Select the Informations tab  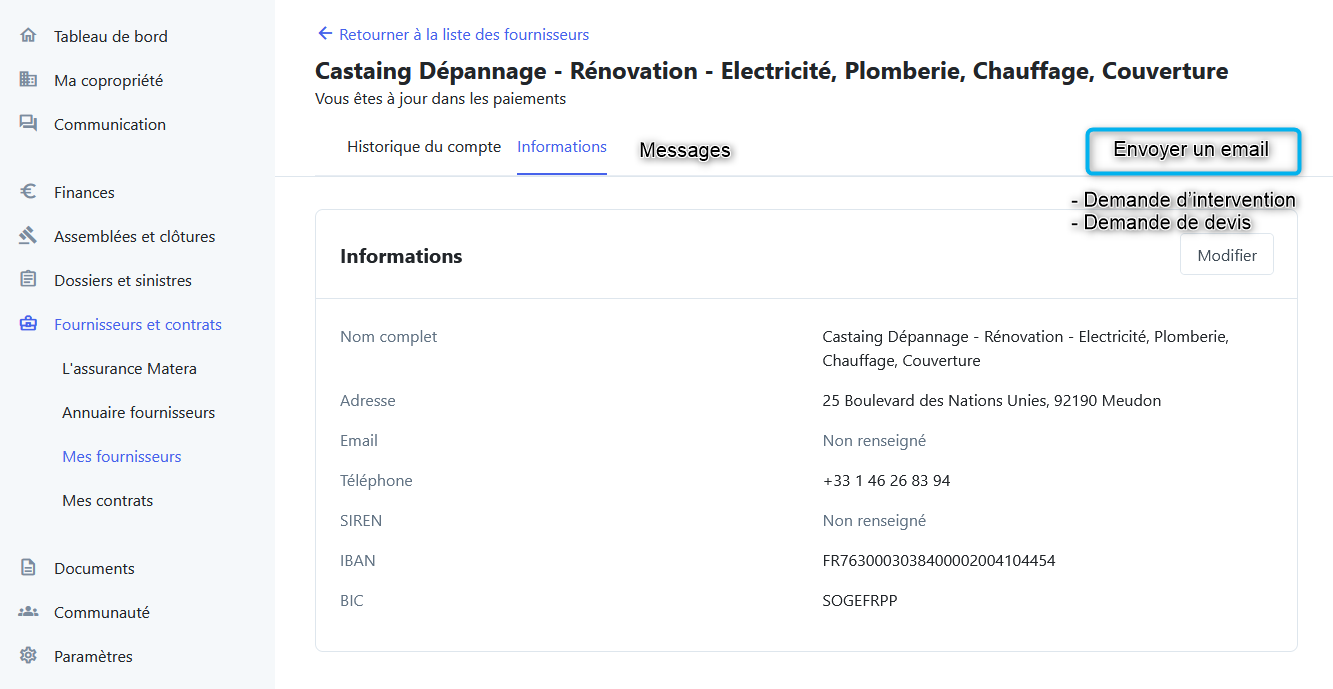(562, 147)
